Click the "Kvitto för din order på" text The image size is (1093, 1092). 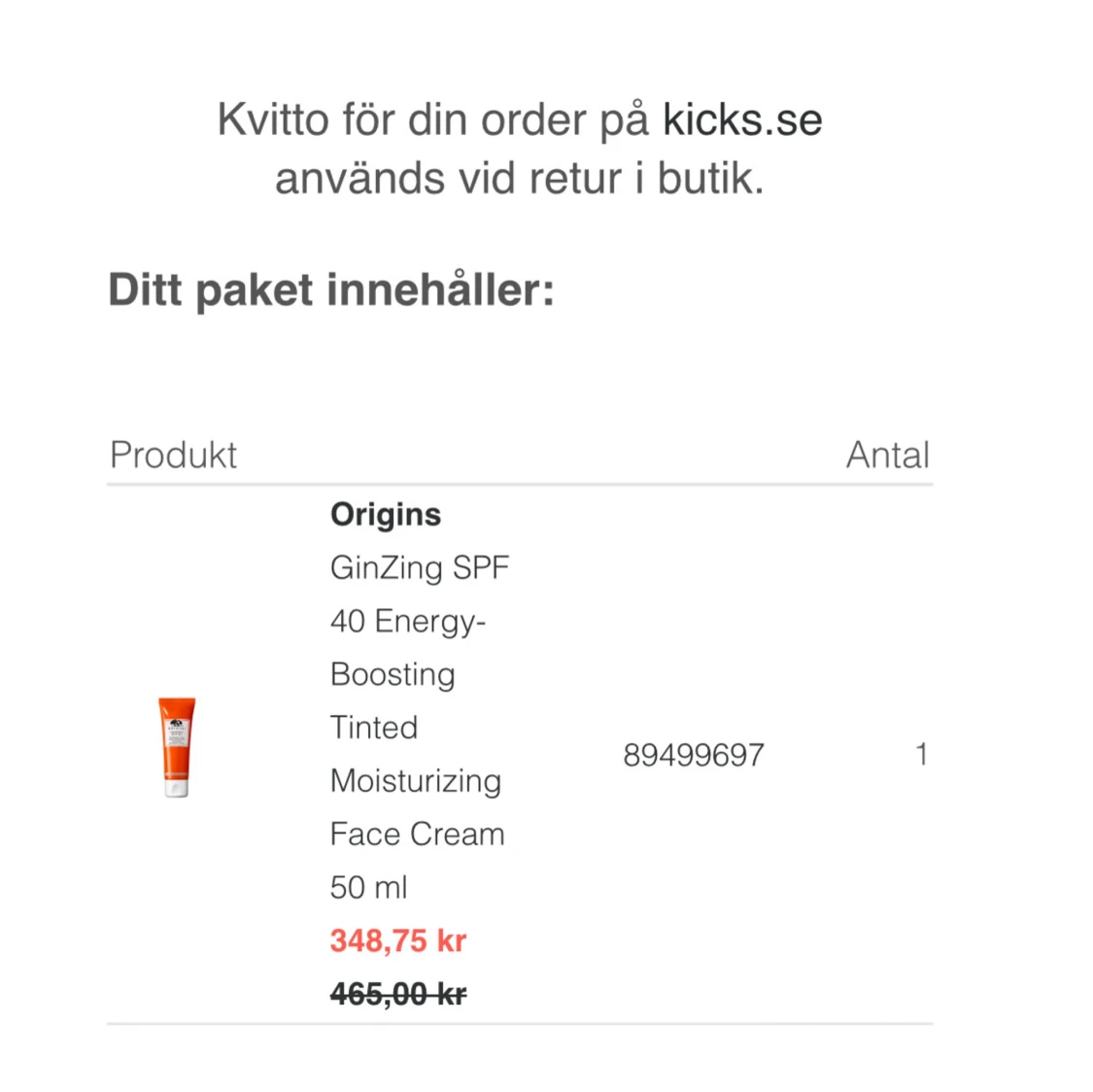click(x=434, y=120)
